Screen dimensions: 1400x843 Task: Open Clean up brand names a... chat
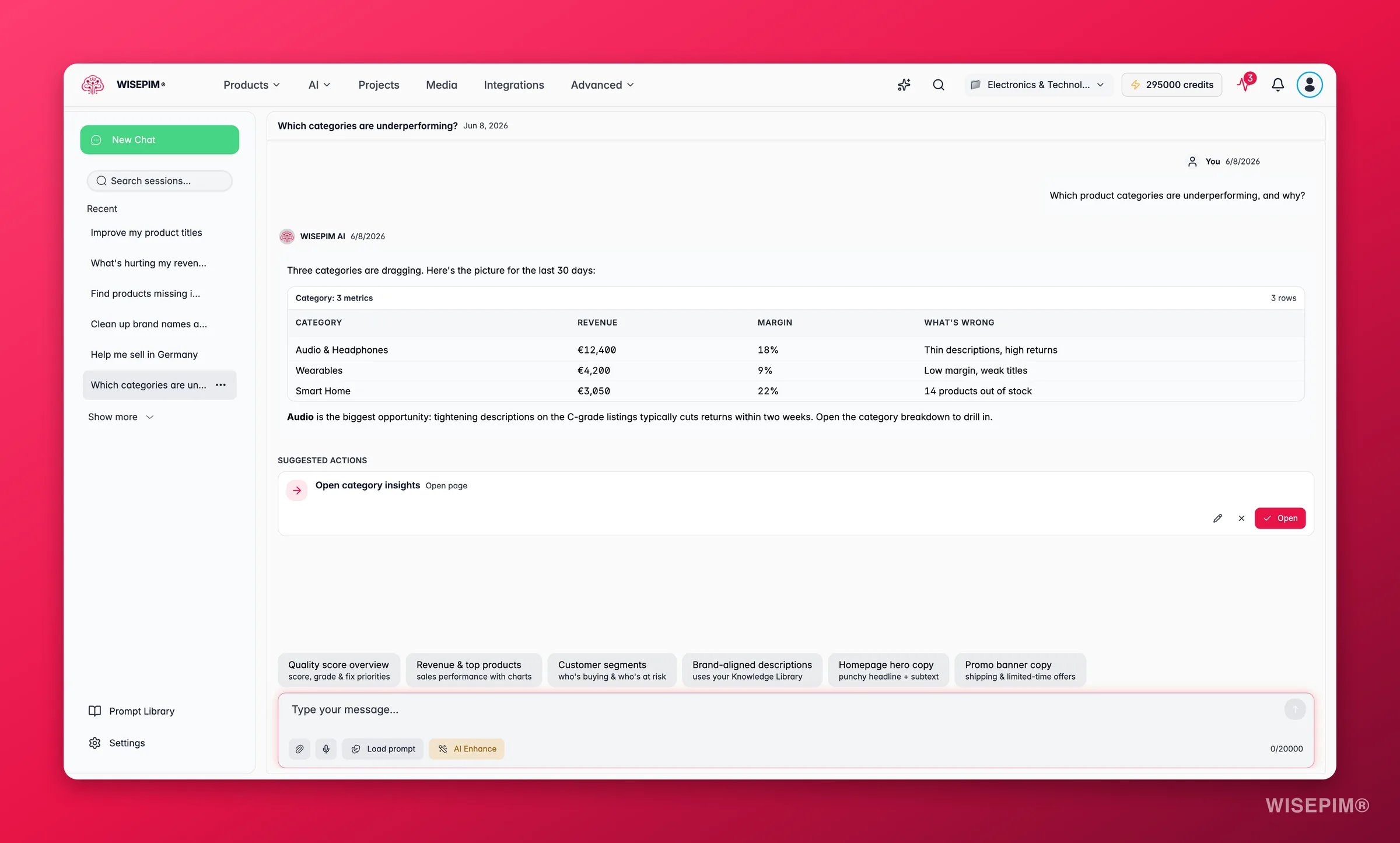(159, 324)
